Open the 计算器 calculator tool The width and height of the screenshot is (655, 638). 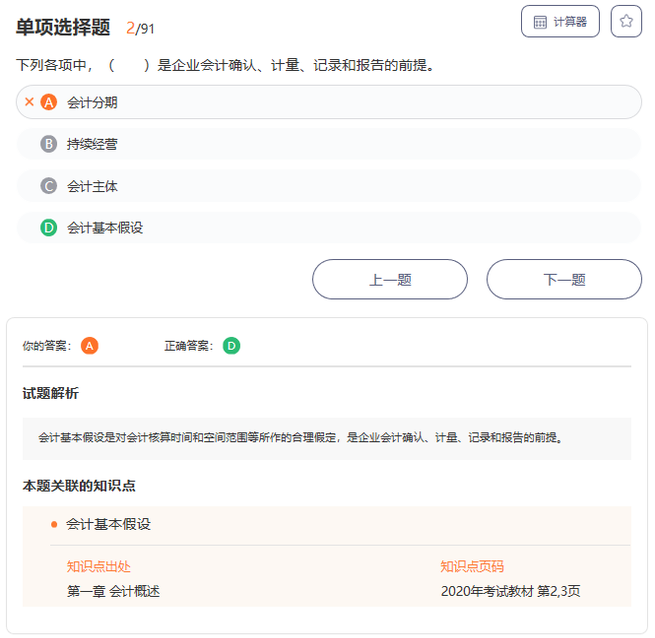(559, 21)
